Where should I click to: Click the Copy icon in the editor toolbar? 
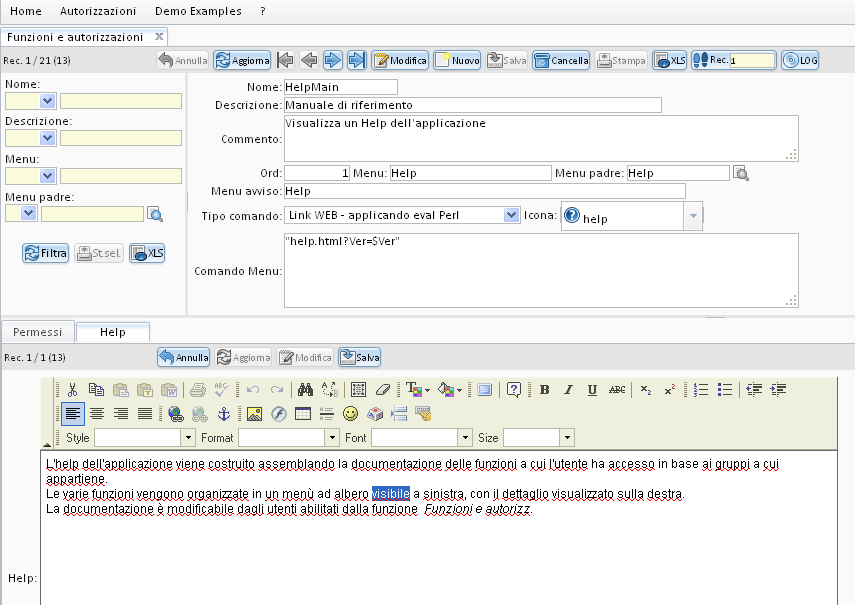tap(96, 390)
